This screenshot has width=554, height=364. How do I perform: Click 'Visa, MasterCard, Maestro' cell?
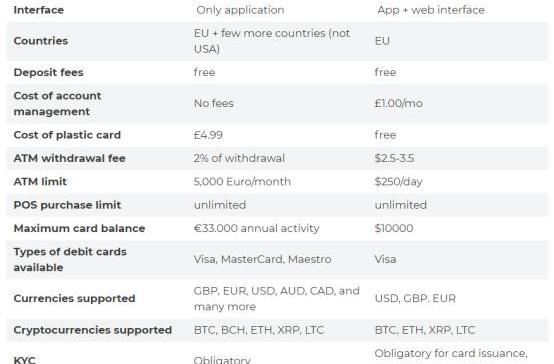coord(262,259)
